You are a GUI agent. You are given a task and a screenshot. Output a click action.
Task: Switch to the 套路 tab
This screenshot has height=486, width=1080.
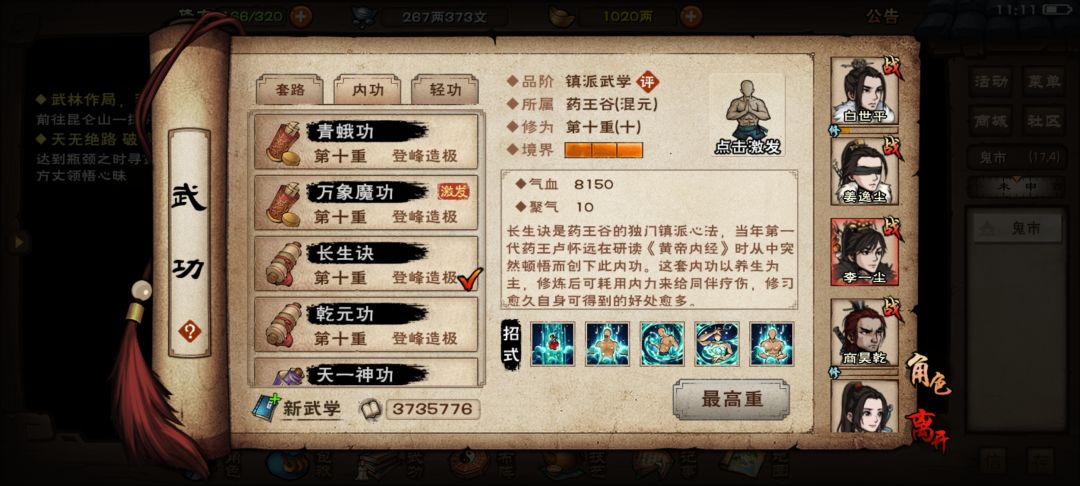click(290, 89)
